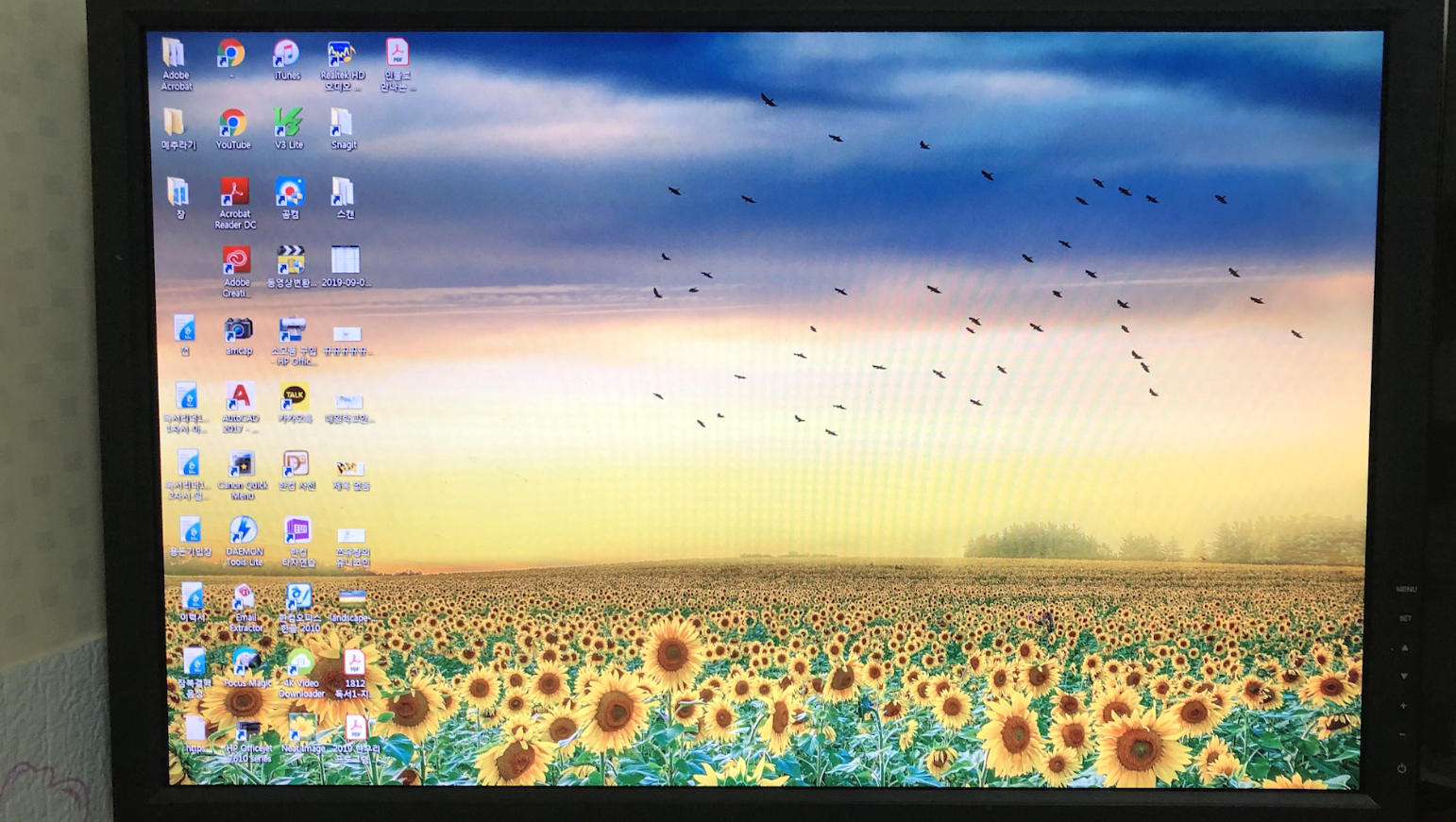Open the 장 folder icon
1456x822 pixels.
[x=178, y=198]
